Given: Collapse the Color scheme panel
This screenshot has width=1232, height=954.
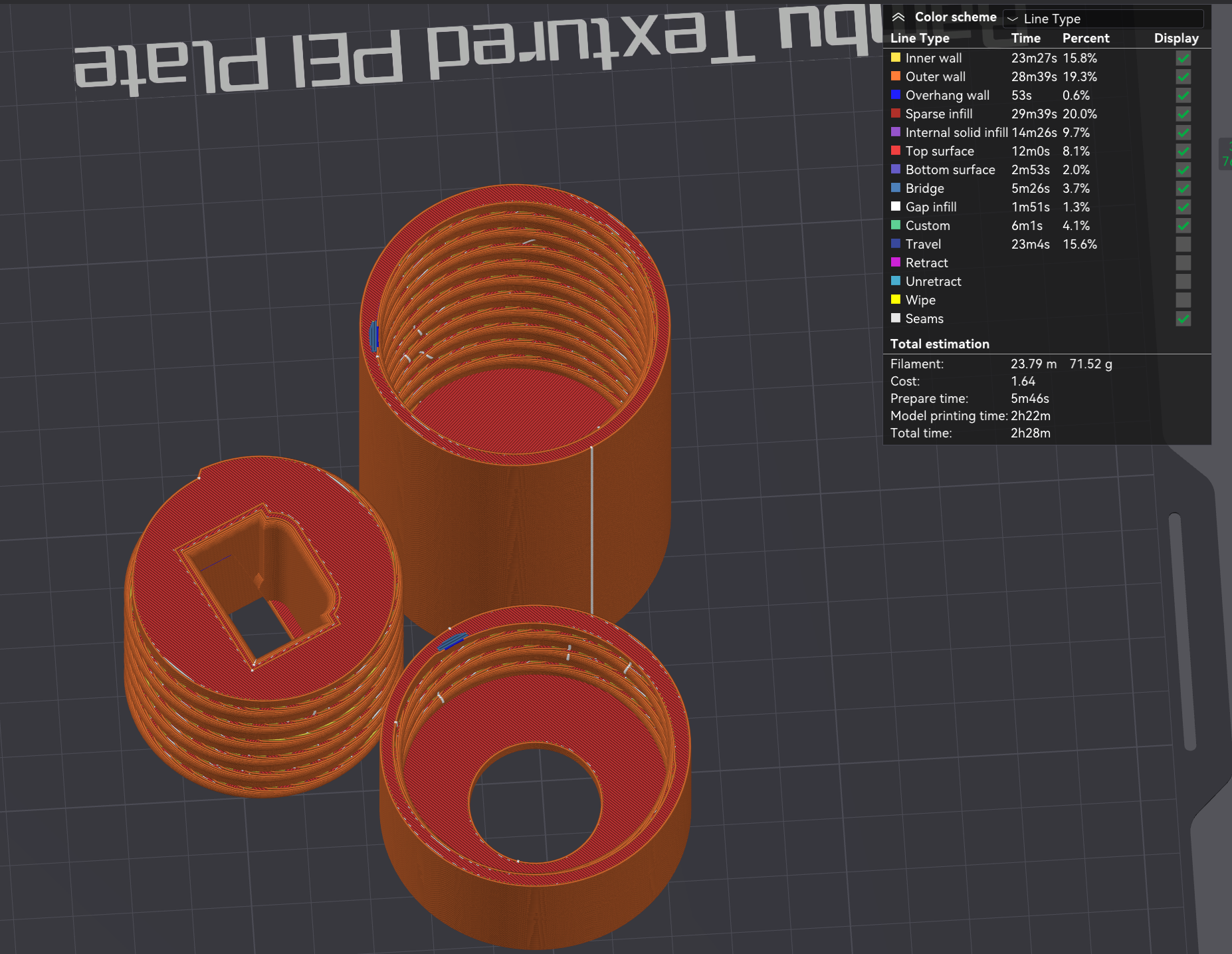Looking at the screenshot, I should tap(898, 17).
